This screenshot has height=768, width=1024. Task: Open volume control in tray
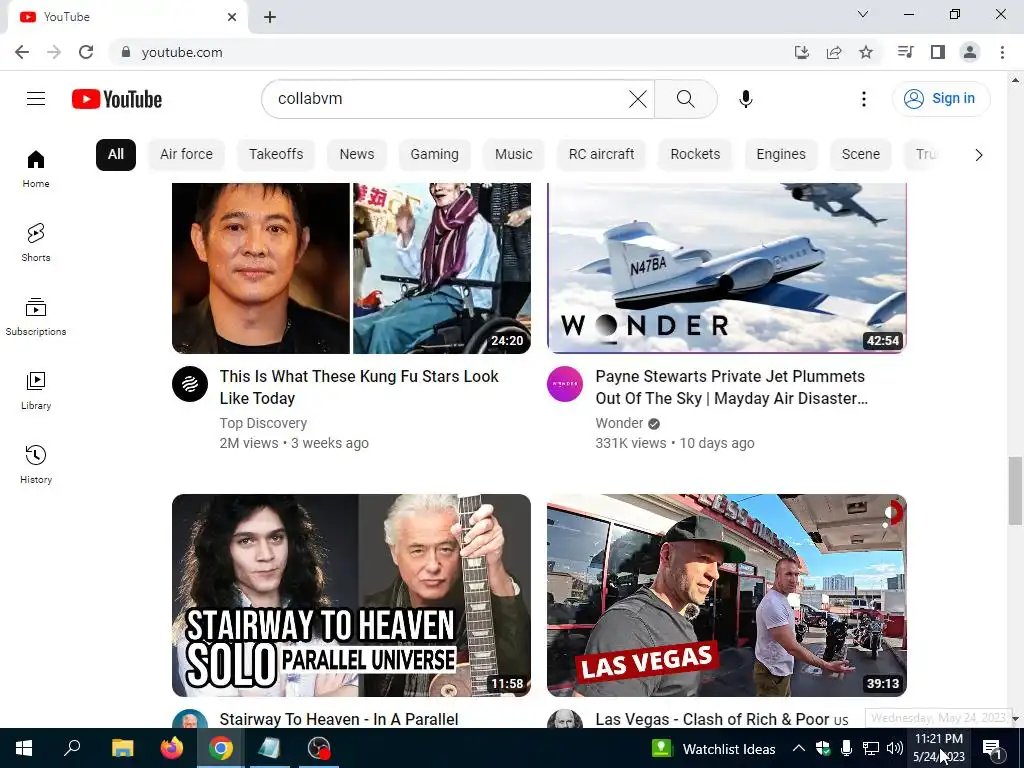click(x=895, y=748)
